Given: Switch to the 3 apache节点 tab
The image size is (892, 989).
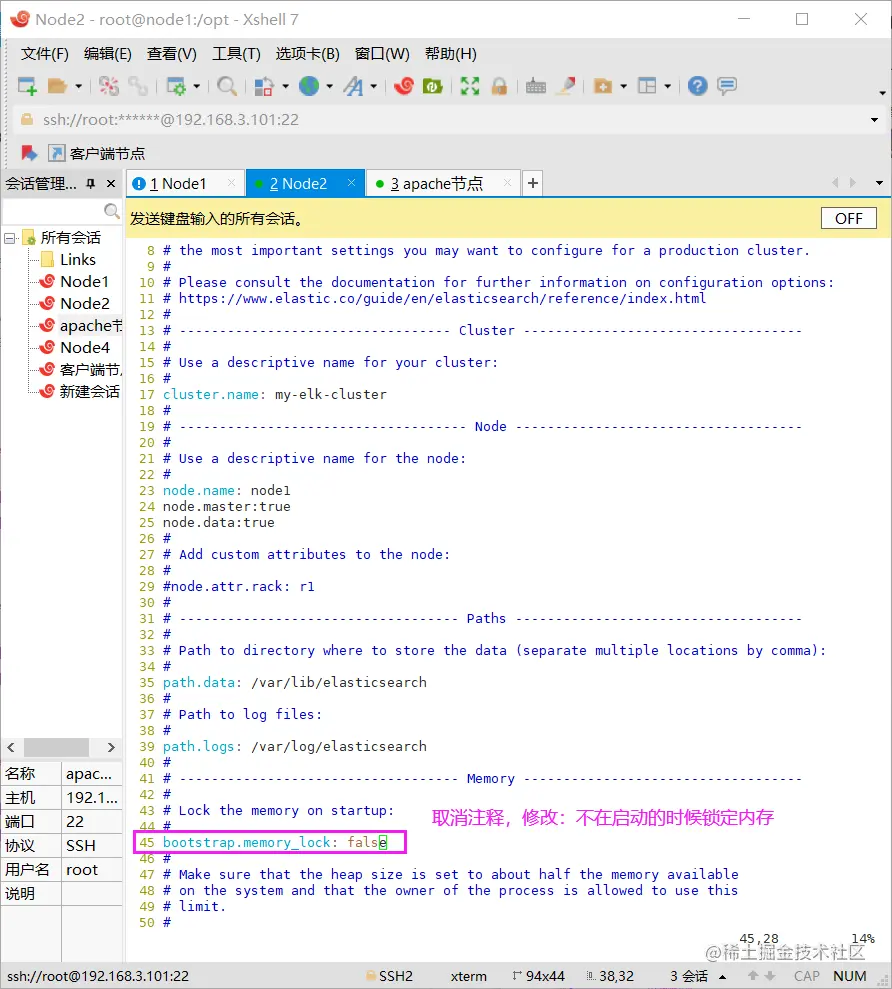Looking at the screenshot, I should coord(437,184).
